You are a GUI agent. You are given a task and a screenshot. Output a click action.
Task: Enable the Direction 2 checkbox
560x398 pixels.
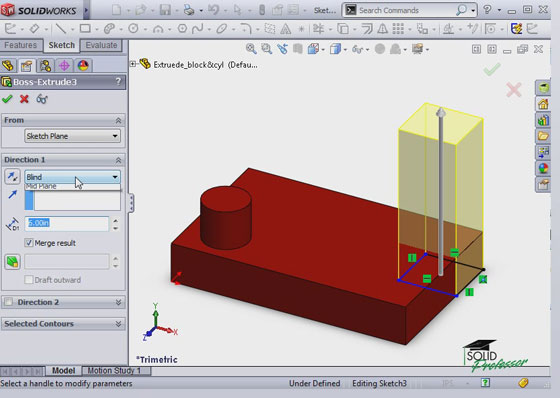(9, 302)
